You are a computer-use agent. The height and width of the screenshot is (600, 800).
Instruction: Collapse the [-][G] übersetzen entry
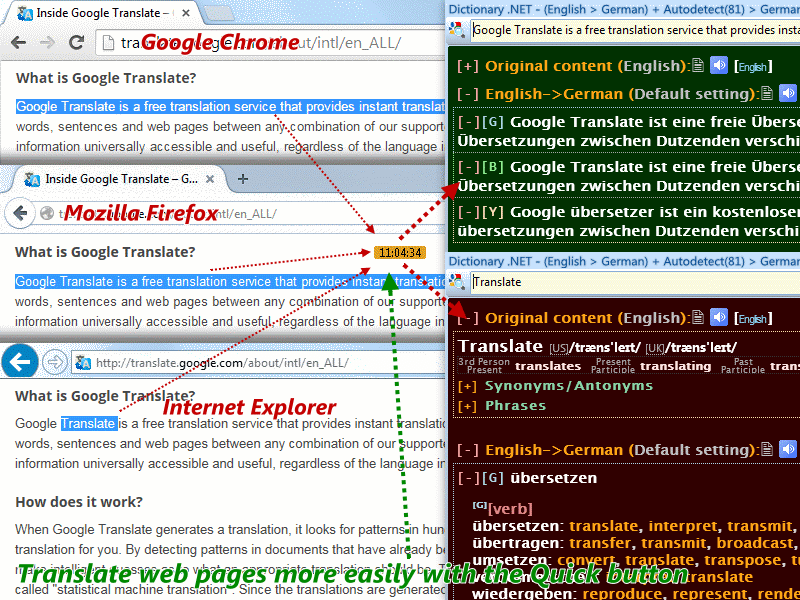coord(468,479)
